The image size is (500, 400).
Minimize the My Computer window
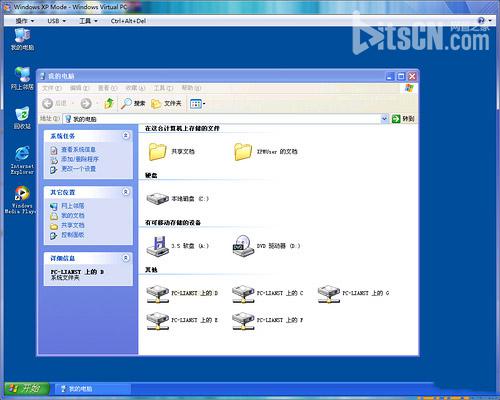390,76
